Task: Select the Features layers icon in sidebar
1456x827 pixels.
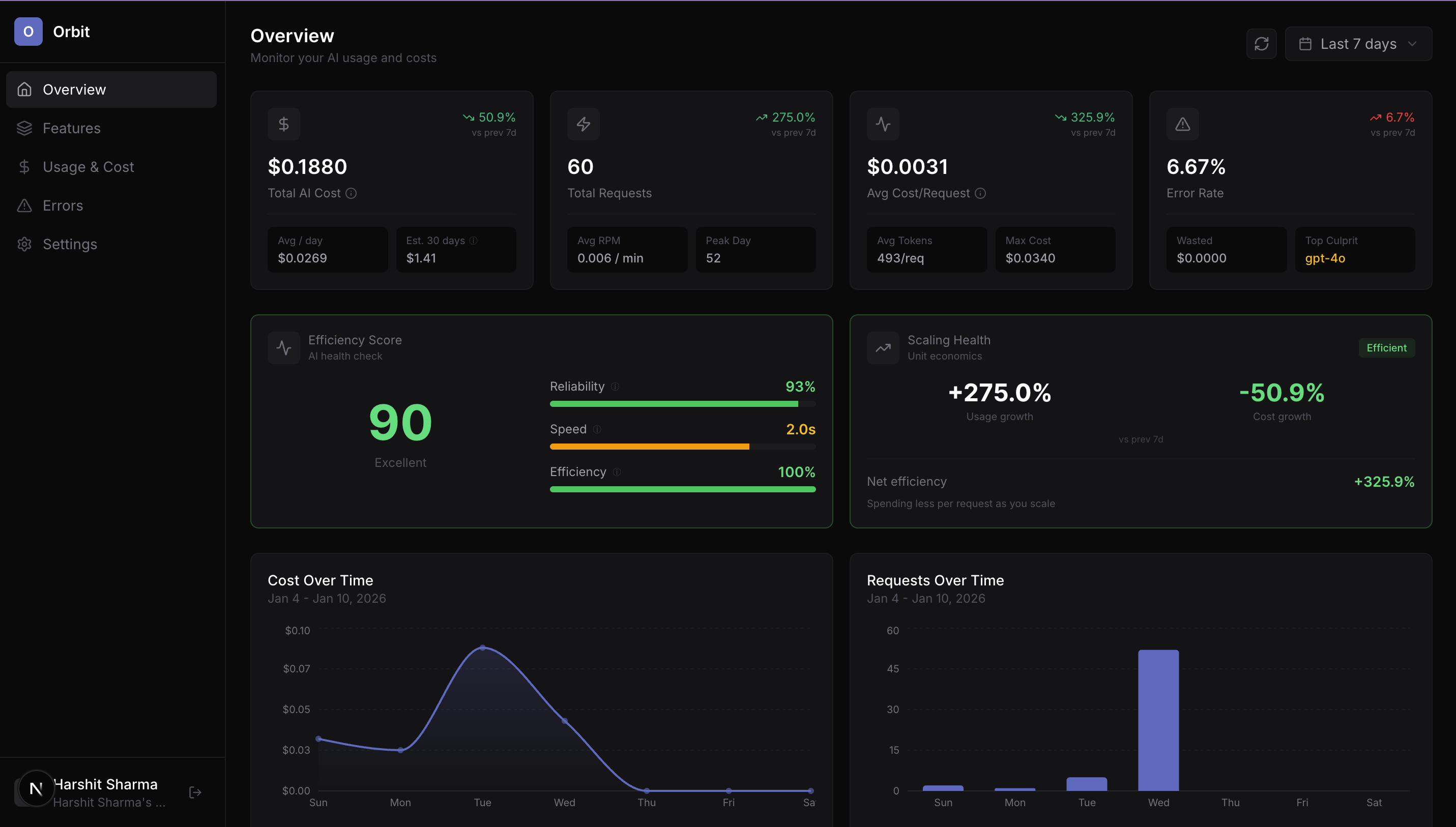Action: (x=24, y=128)
